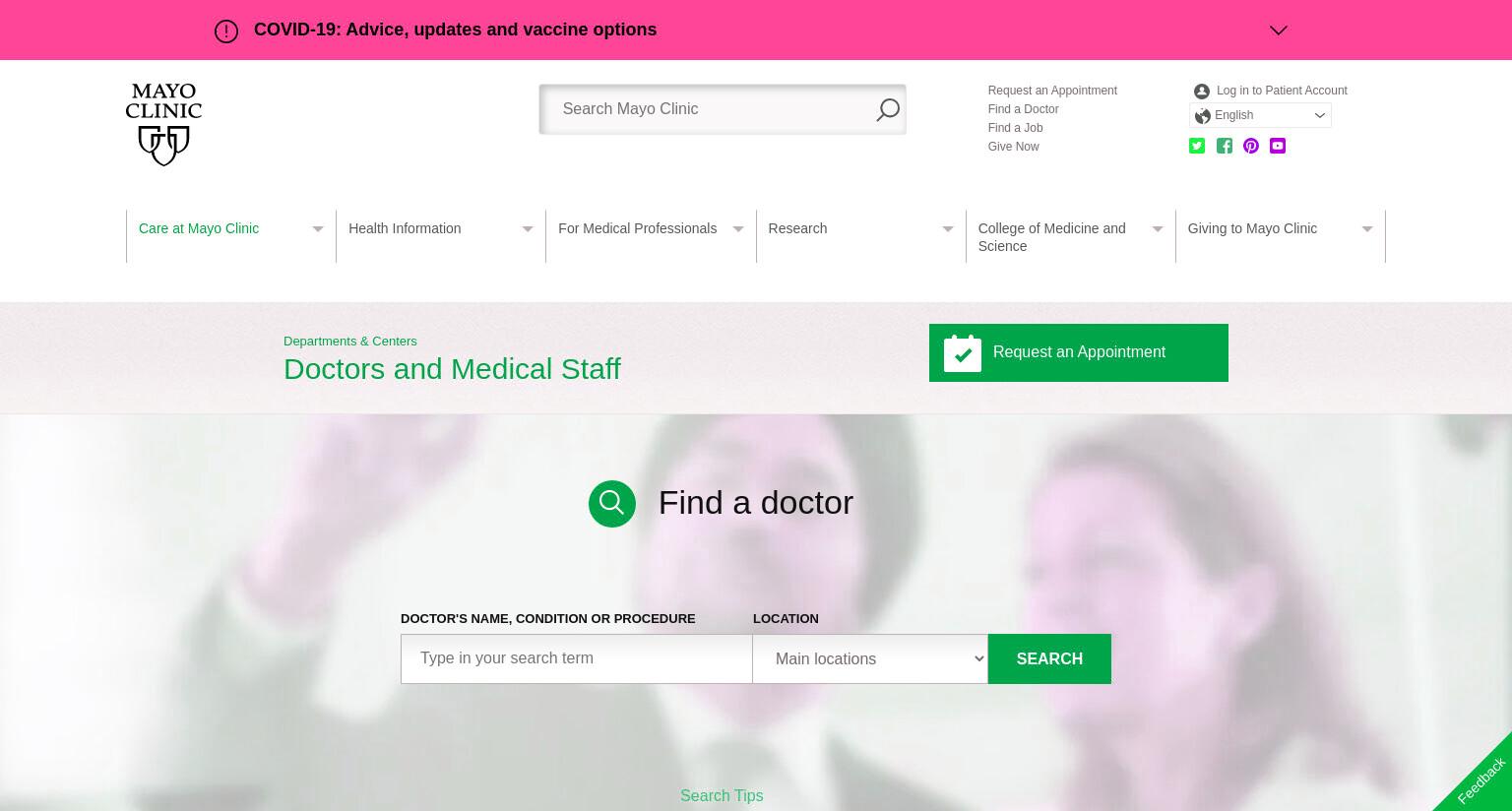This screenshot has height=811, width=1512.
Task: Open Mayo Clinic's Pinterest page icon
Action: (x=1251, y=146)
